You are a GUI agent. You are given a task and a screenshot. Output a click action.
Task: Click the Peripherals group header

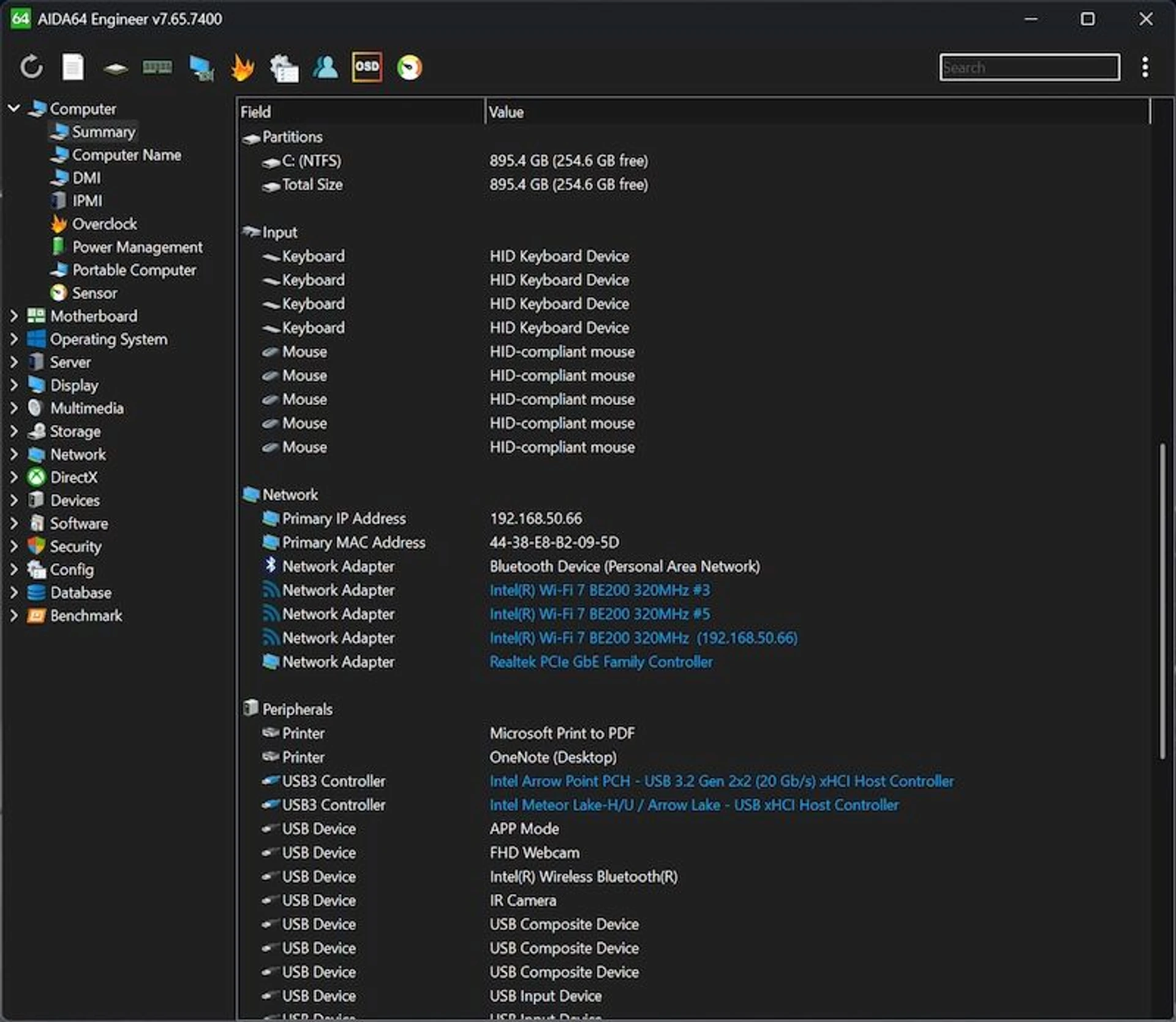point(287,710)
